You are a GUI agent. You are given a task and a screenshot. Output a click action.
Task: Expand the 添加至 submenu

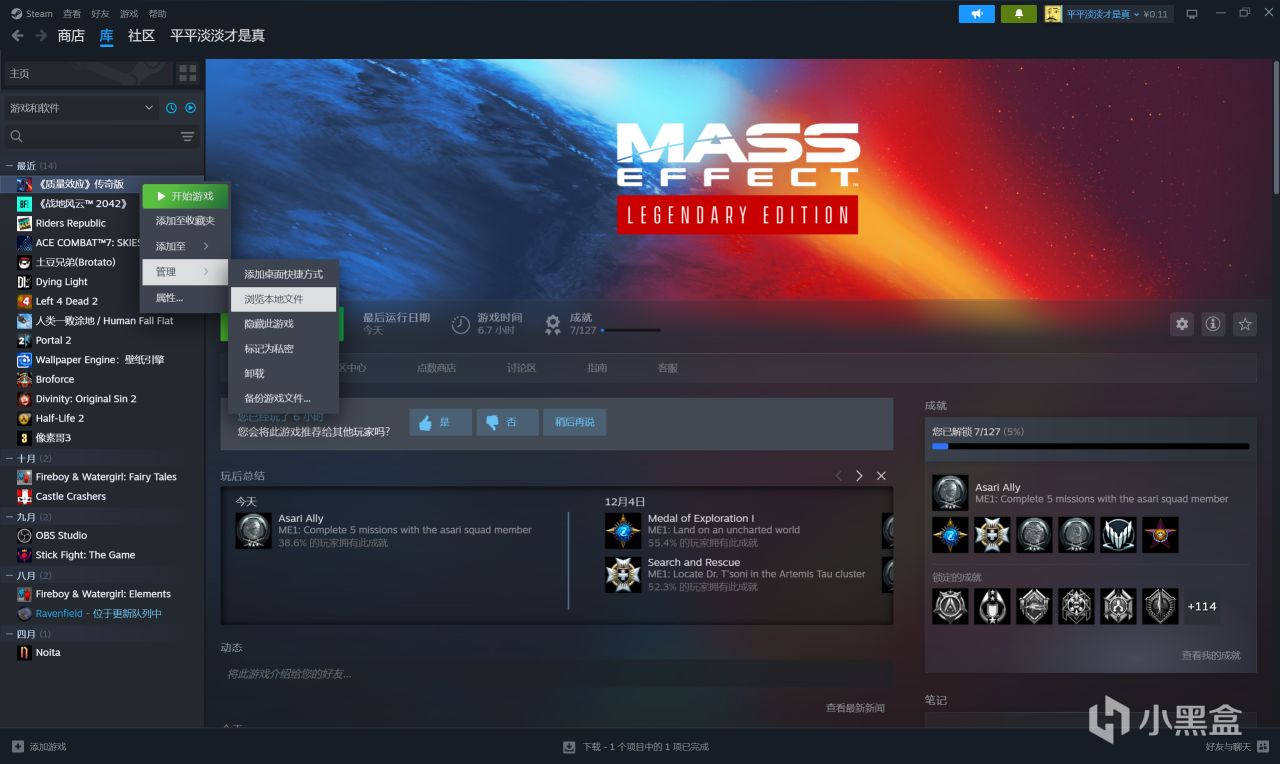tap(185, 246)
